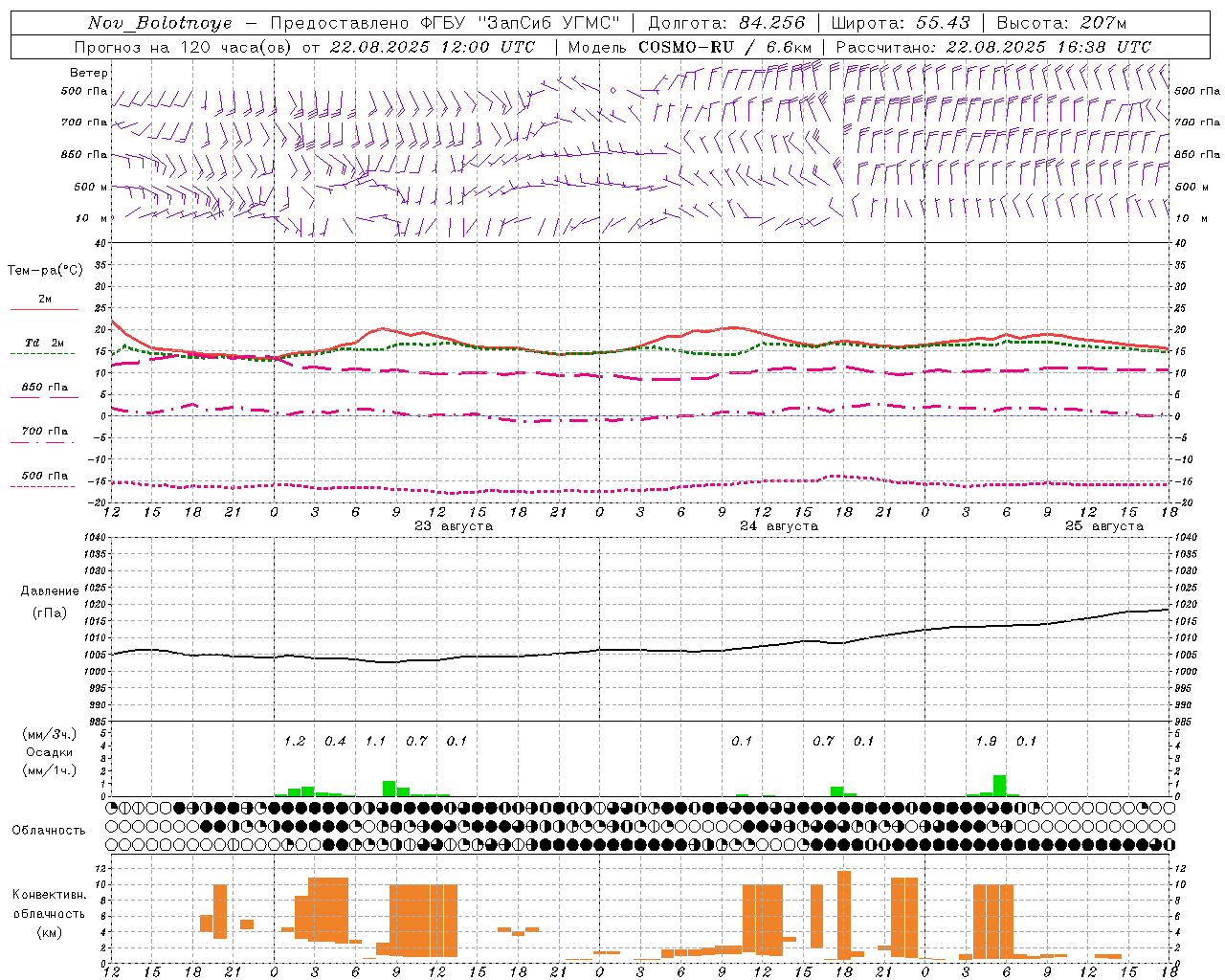Select the Широта: 55.43 header field
The height and width of the screenshot is (980, 1225).
(x=901, y=23)
